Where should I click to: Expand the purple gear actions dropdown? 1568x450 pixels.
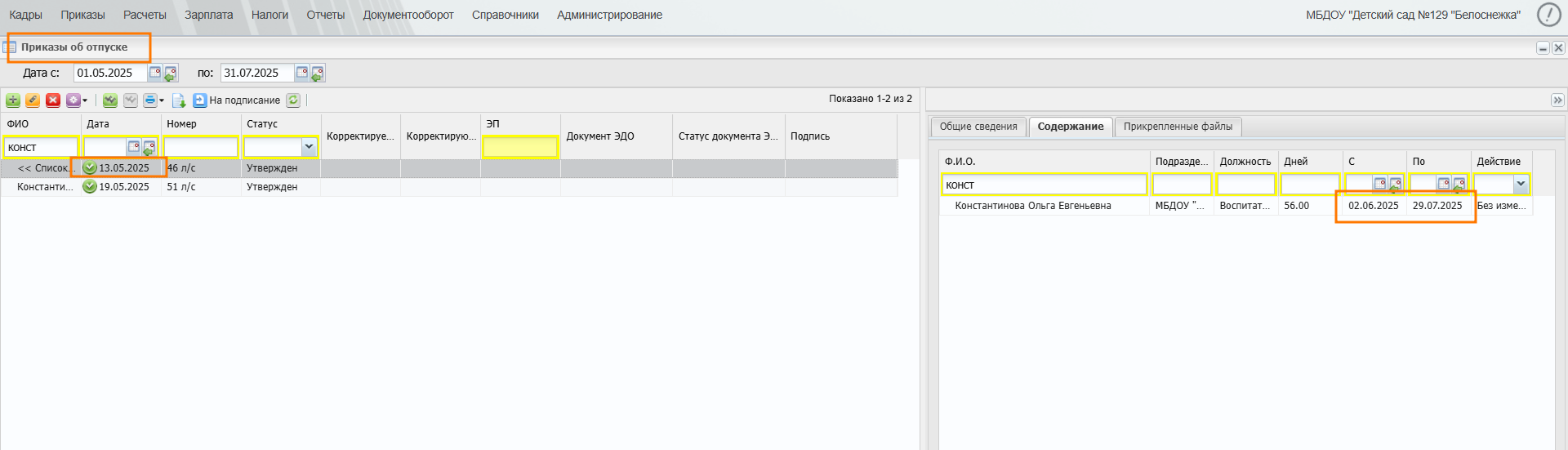pos(85,100)
